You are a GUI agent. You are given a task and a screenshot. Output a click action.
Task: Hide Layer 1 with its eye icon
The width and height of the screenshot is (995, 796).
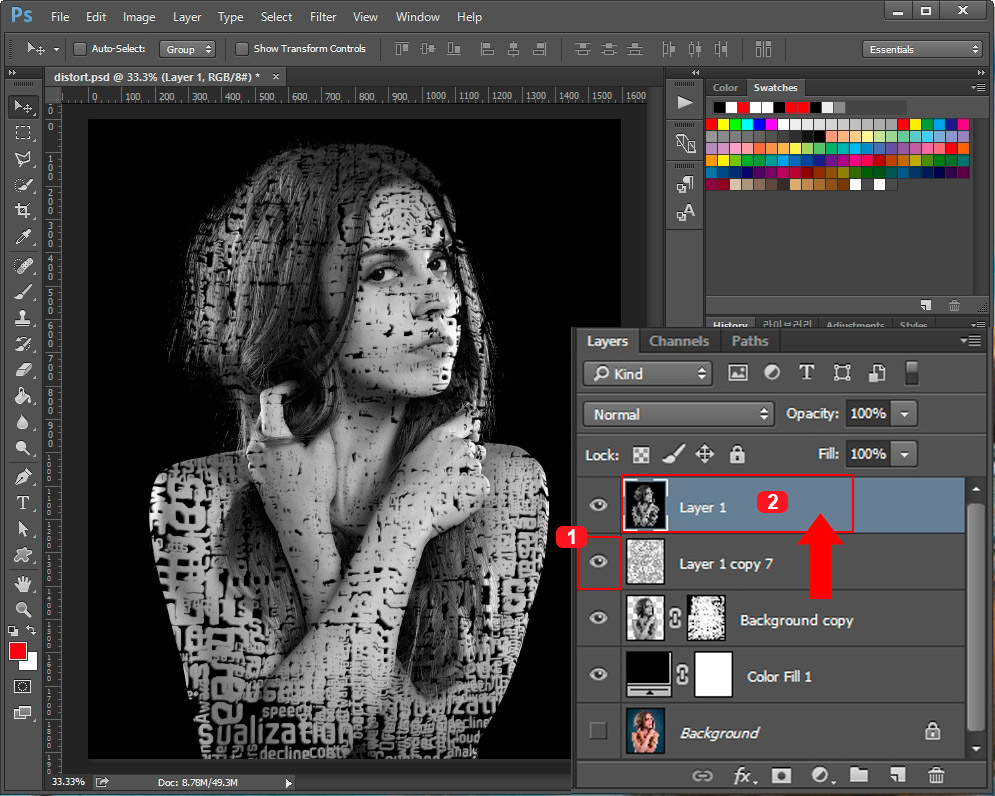[x=598, y=505]
